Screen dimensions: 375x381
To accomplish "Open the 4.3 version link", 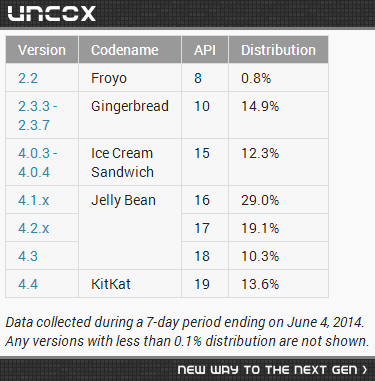I will (28, 256).
